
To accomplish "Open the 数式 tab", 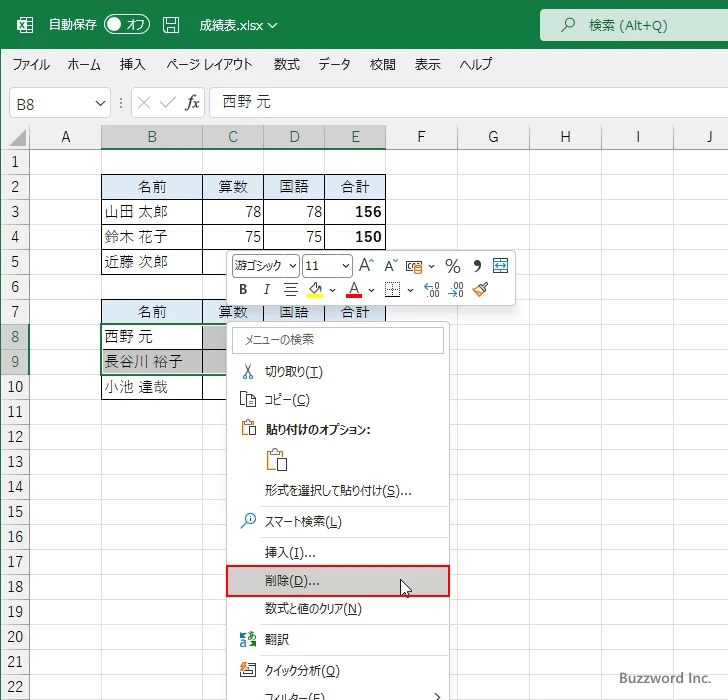I will coord(286,64).
